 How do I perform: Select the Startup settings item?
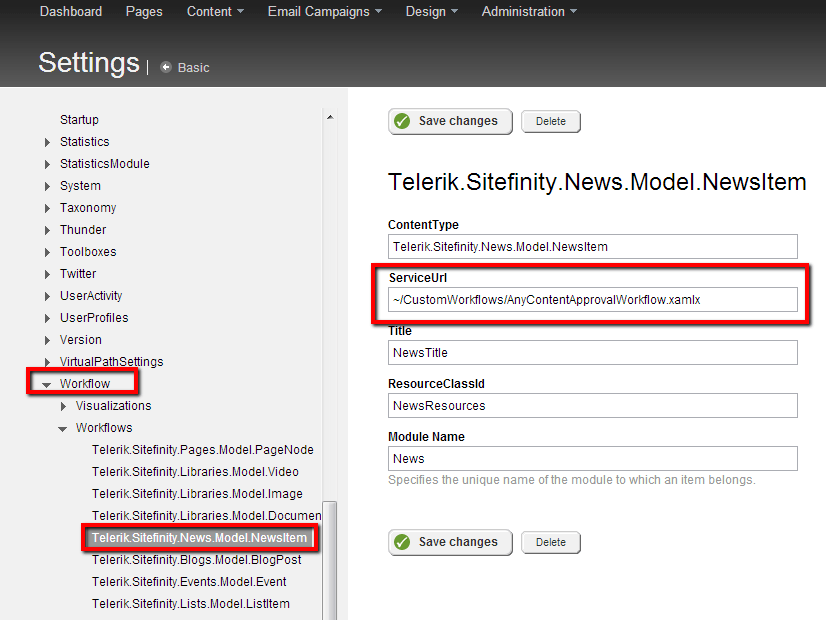tap(79, 120)
